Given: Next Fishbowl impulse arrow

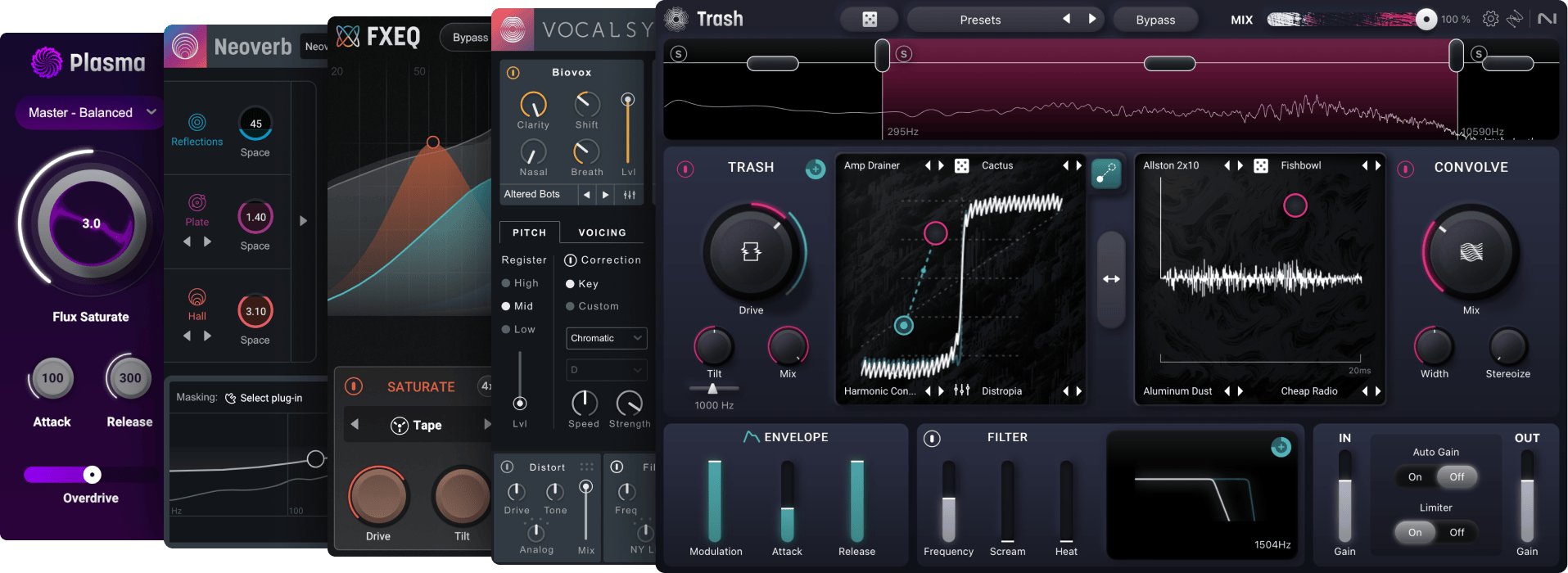Looking at the screenshot, I should coord(1378,165).
